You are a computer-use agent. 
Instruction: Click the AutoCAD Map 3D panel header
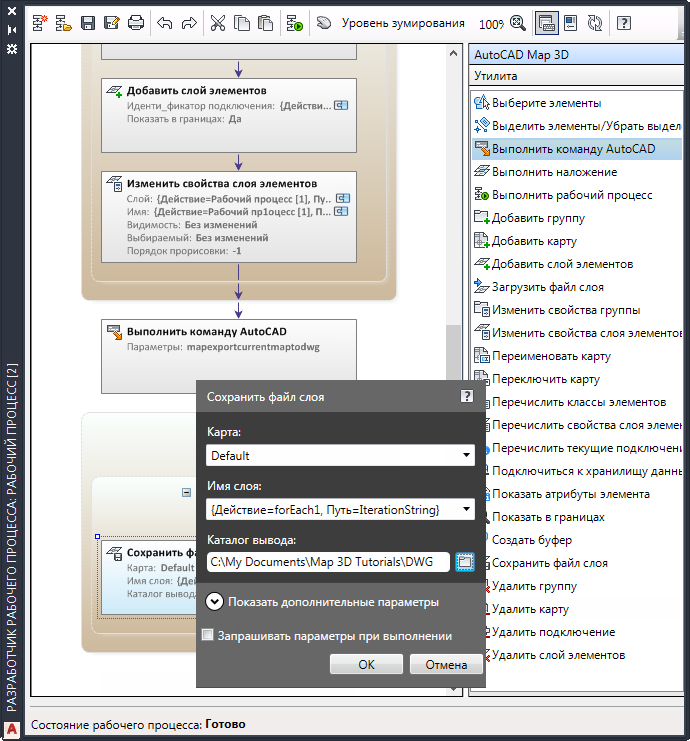(x=577, y=55)
